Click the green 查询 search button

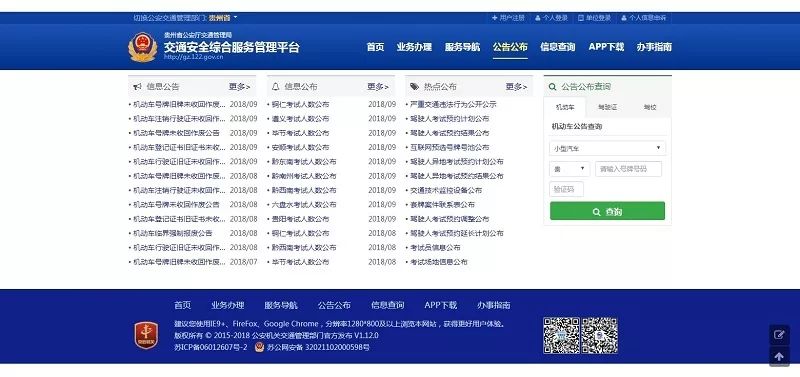point(607,211)
